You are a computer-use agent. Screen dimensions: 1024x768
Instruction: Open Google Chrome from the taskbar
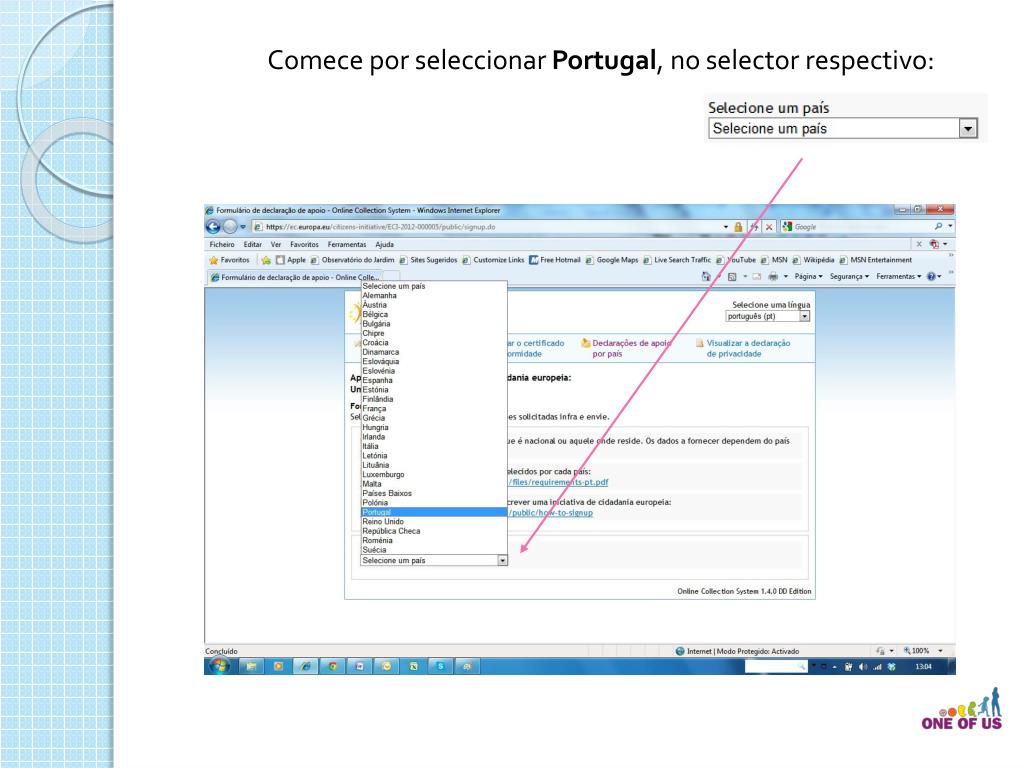tap(332, 666)
